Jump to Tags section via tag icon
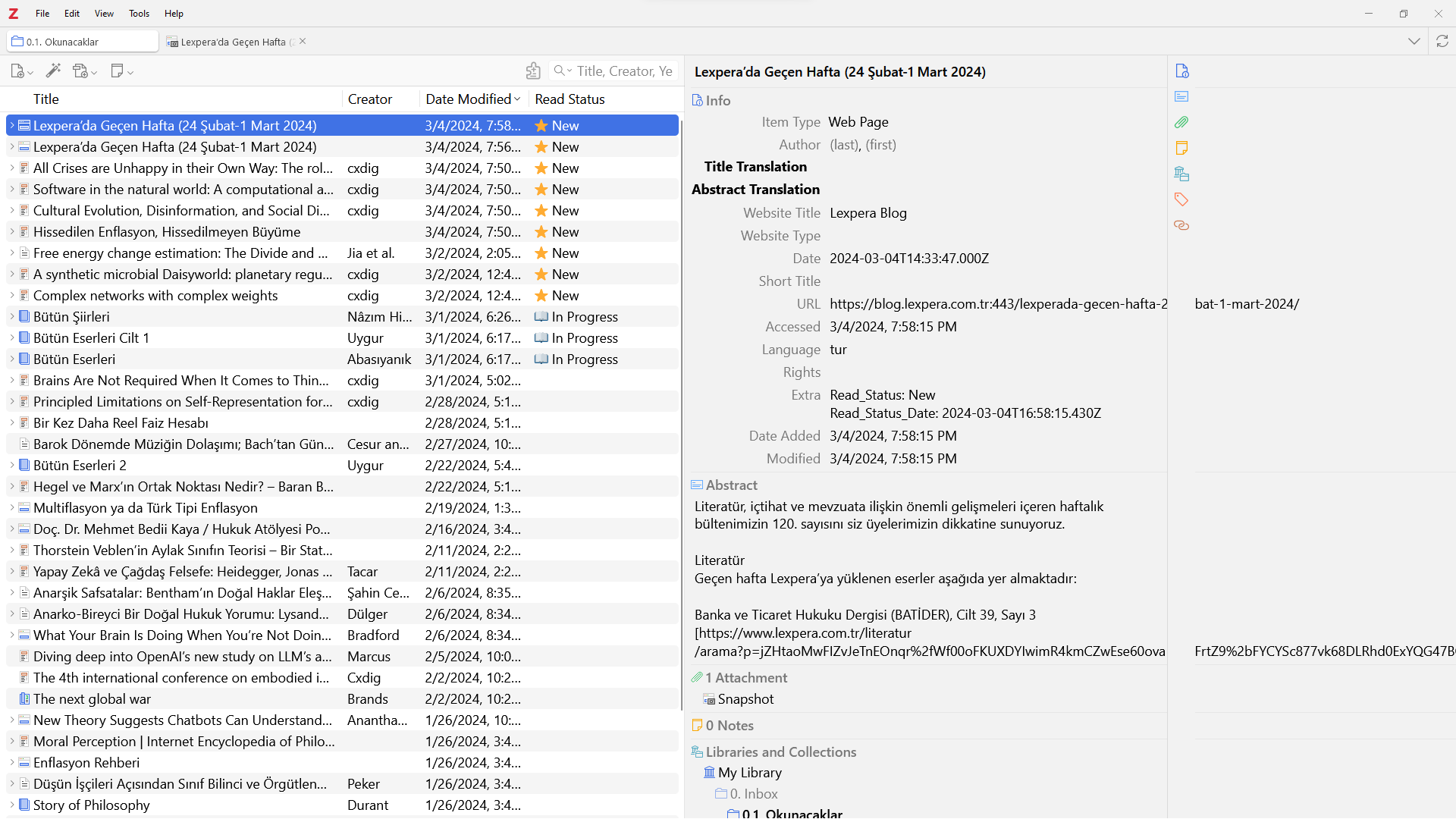 pos(1181,199)
